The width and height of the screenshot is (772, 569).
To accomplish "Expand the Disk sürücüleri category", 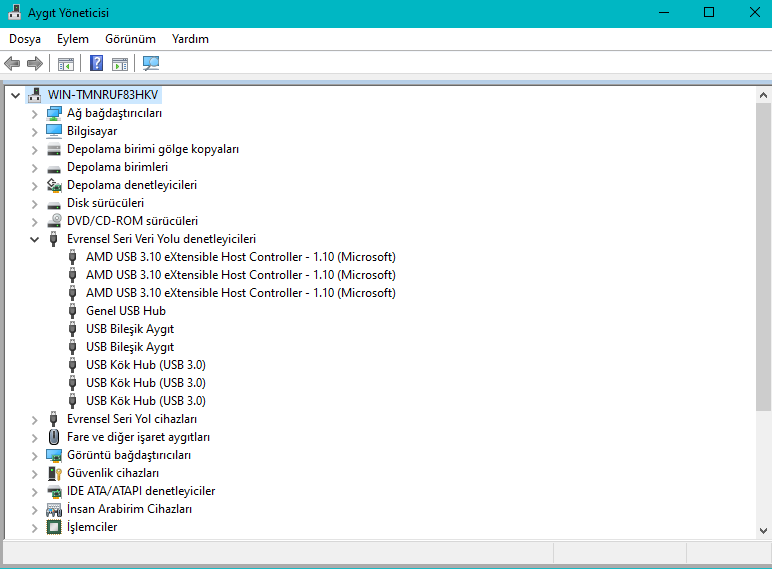I will (34, 204).
